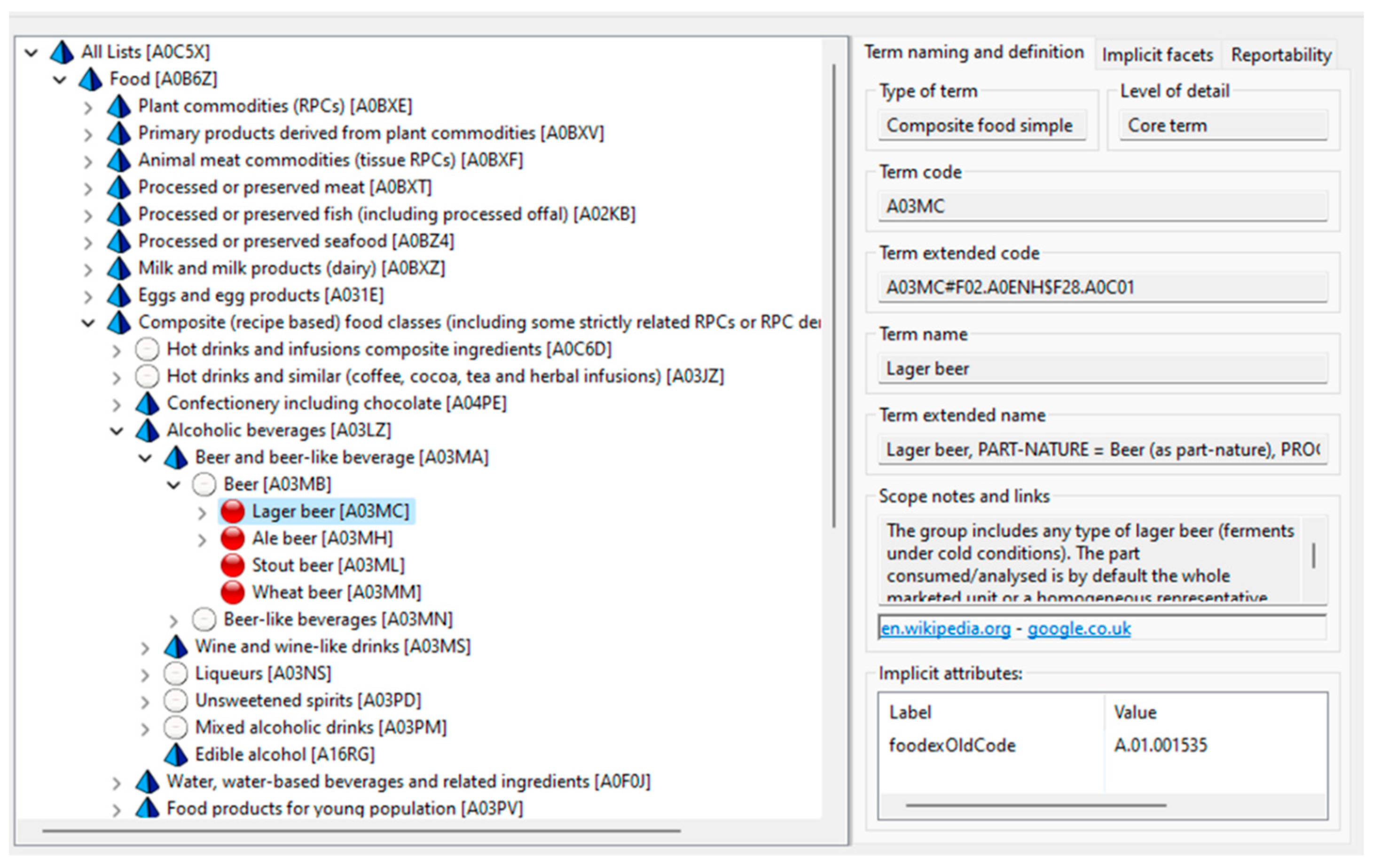Image resolution: width=1373 pixels, height=868 pixels.
Task: Open the Reportability tab
Action: tap(1280, 55)
